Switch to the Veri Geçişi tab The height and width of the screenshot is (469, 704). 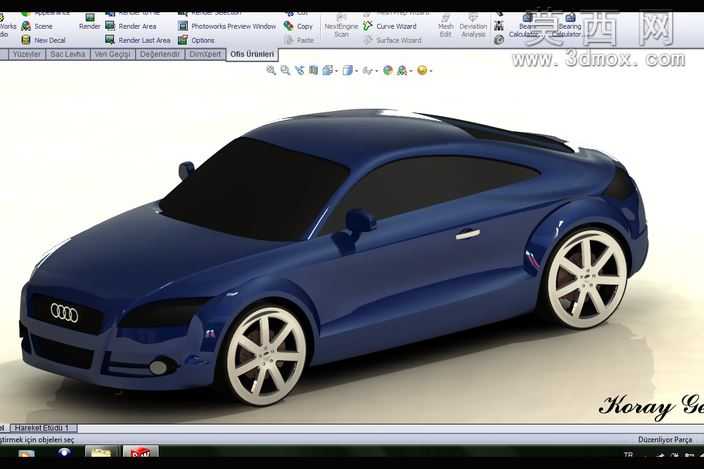tap(113, 54)
